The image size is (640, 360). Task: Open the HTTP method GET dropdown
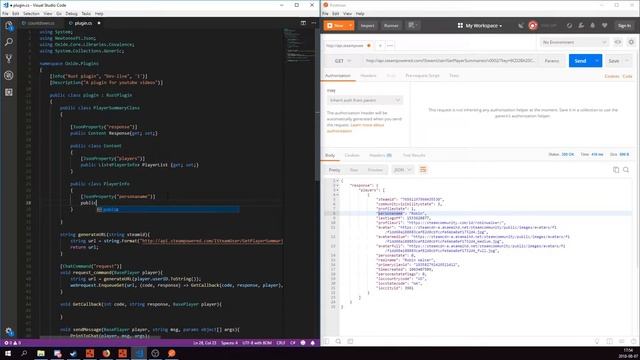pos(342,61)
